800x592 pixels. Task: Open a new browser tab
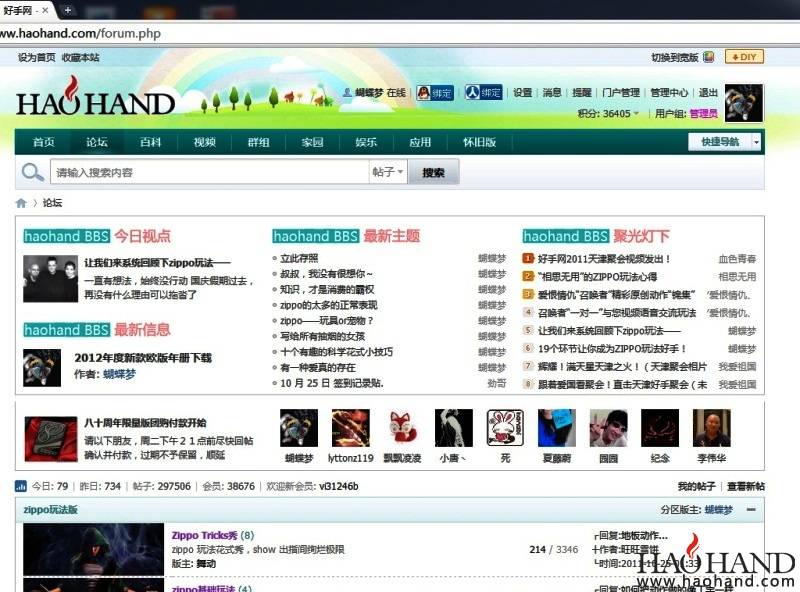pyautogui.click(x=67, y=10)
